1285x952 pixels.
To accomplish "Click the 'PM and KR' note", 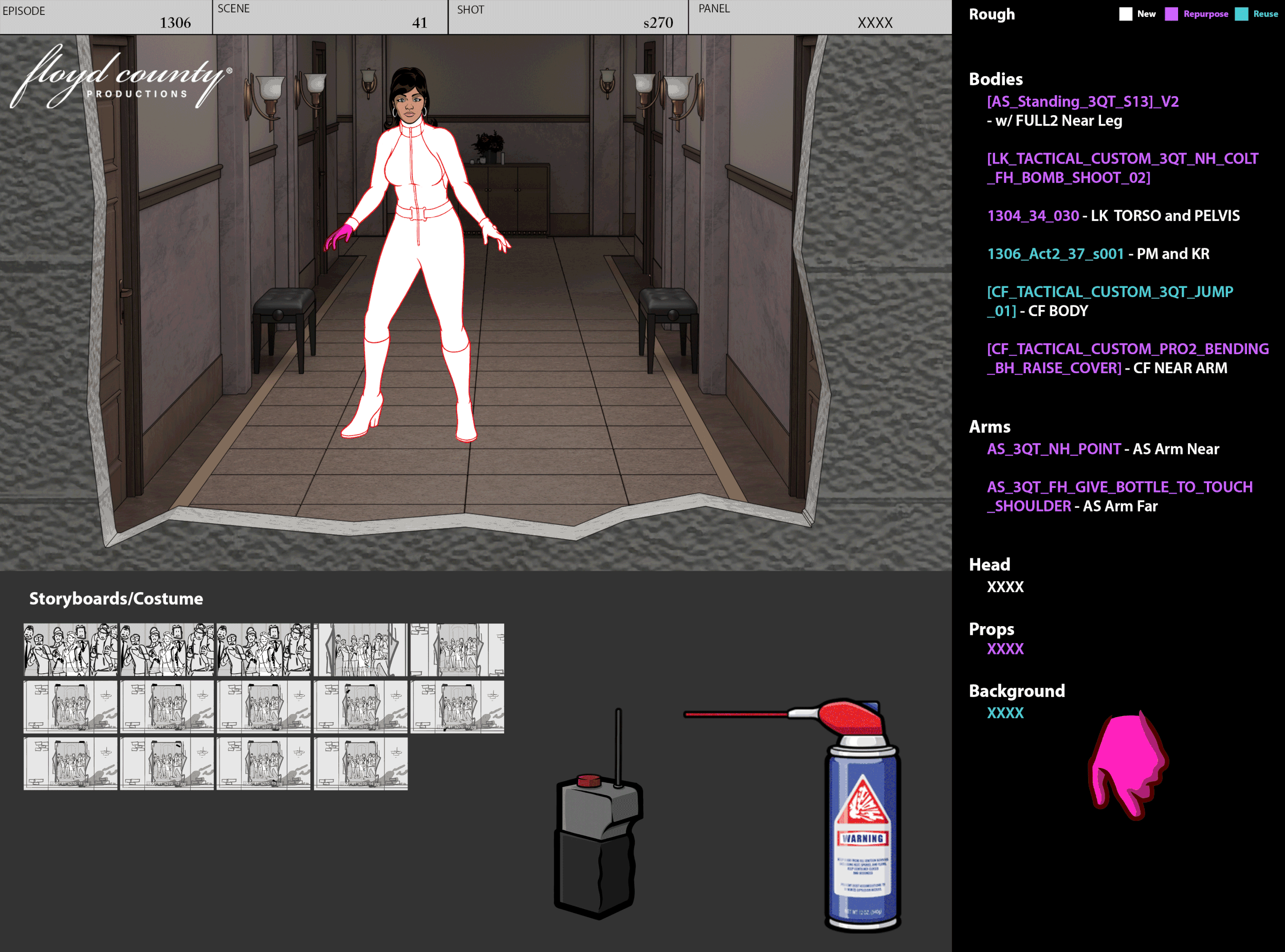I will pyautogui.click(x=1172, y=254).
